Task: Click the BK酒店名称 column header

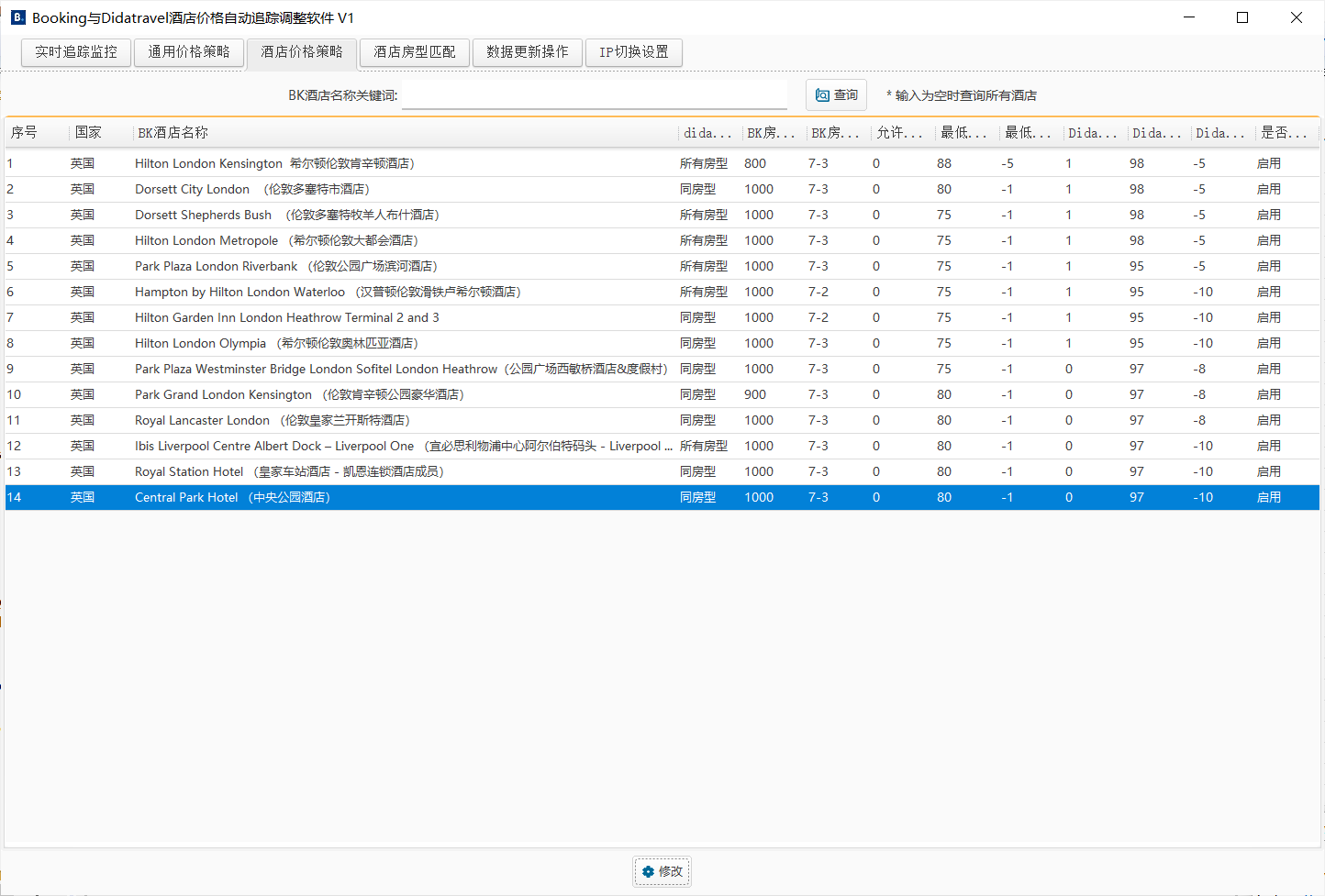Action: point(406,133)
